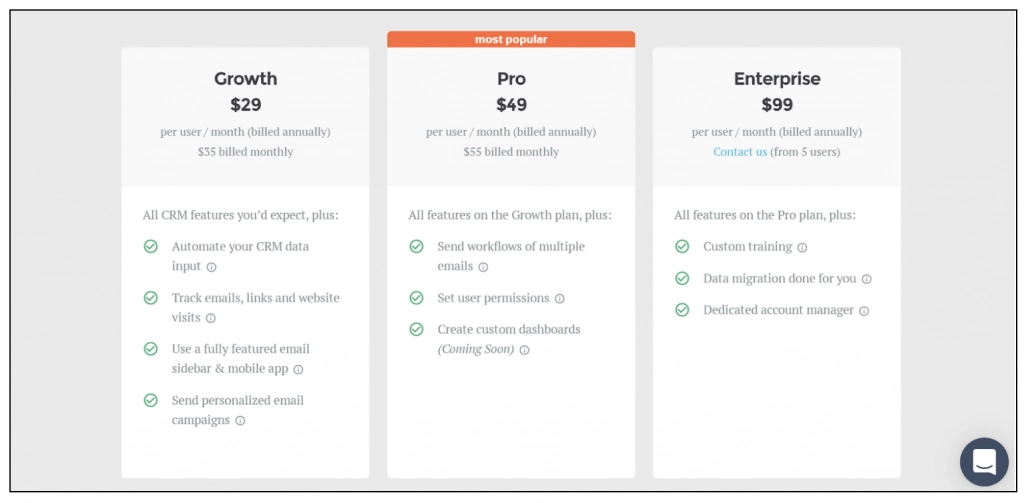Open the chat widget bubble
The height and width of the screenshot is (503, 1024).
click(984, 461)
